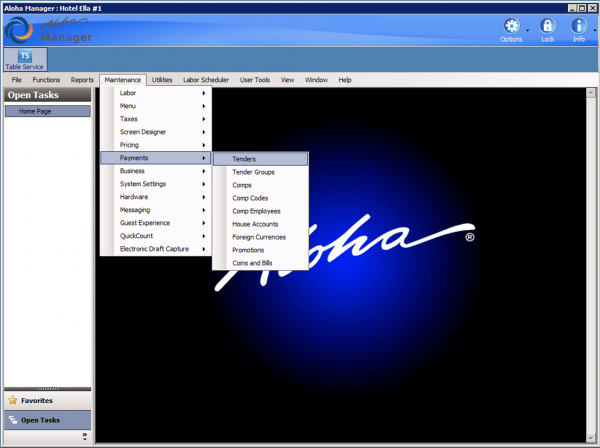Click the Favorites panel button

tap(48, 401)
